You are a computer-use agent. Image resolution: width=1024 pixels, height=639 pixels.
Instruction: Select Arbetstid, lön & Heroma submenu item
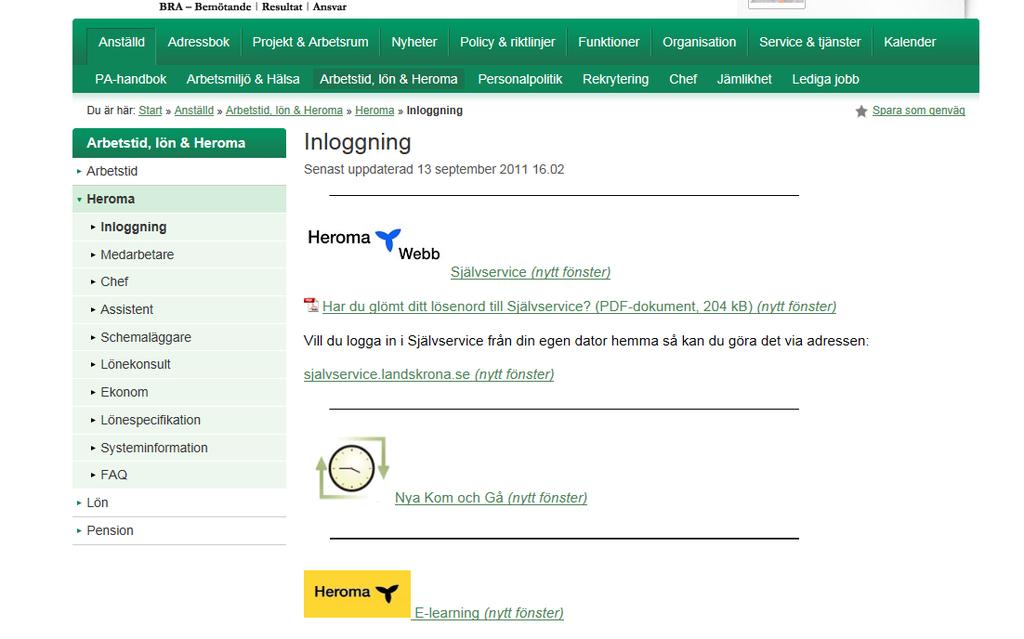(389, 79)
